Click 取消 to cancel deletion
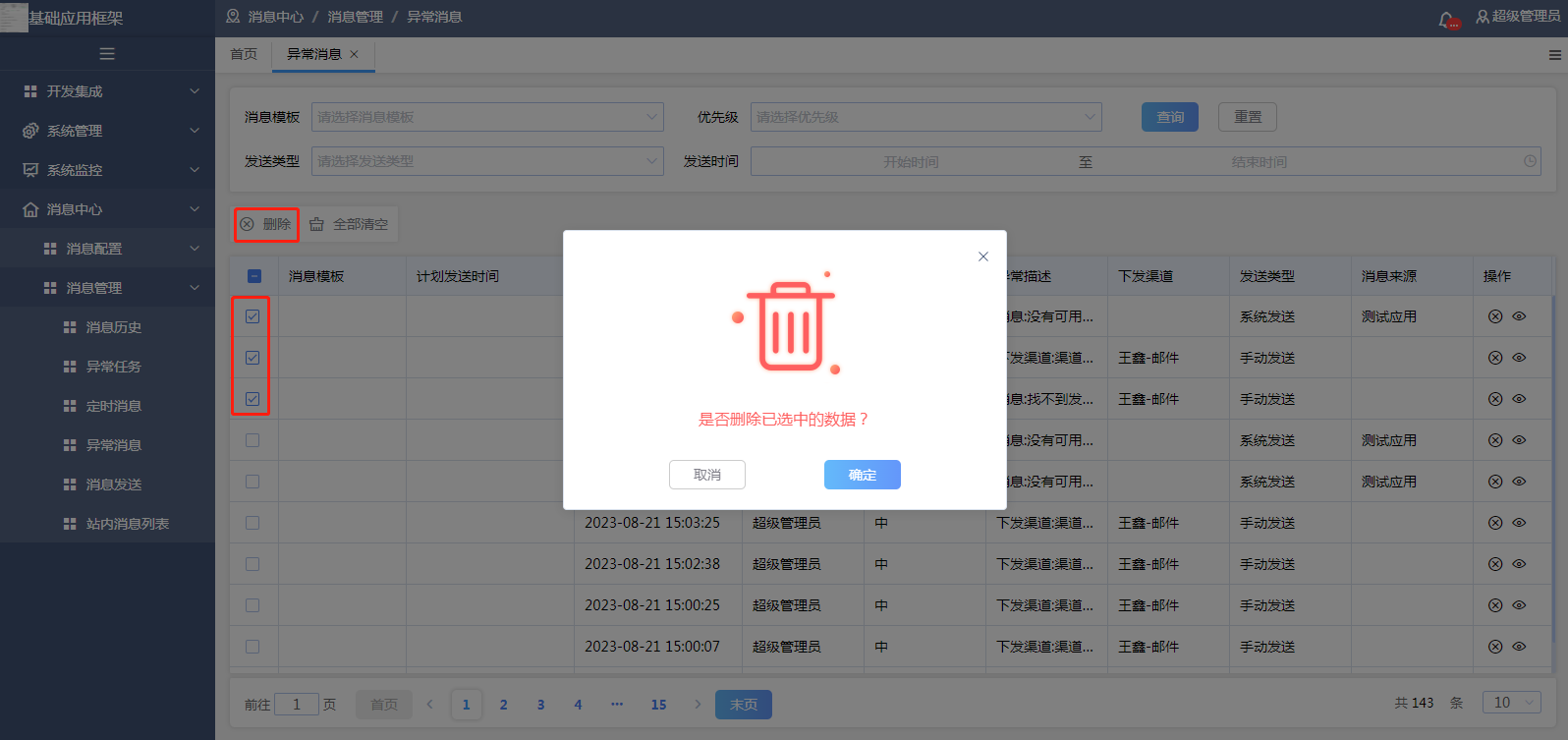This screenshot has height=740, width=1568. coord(706,475)
